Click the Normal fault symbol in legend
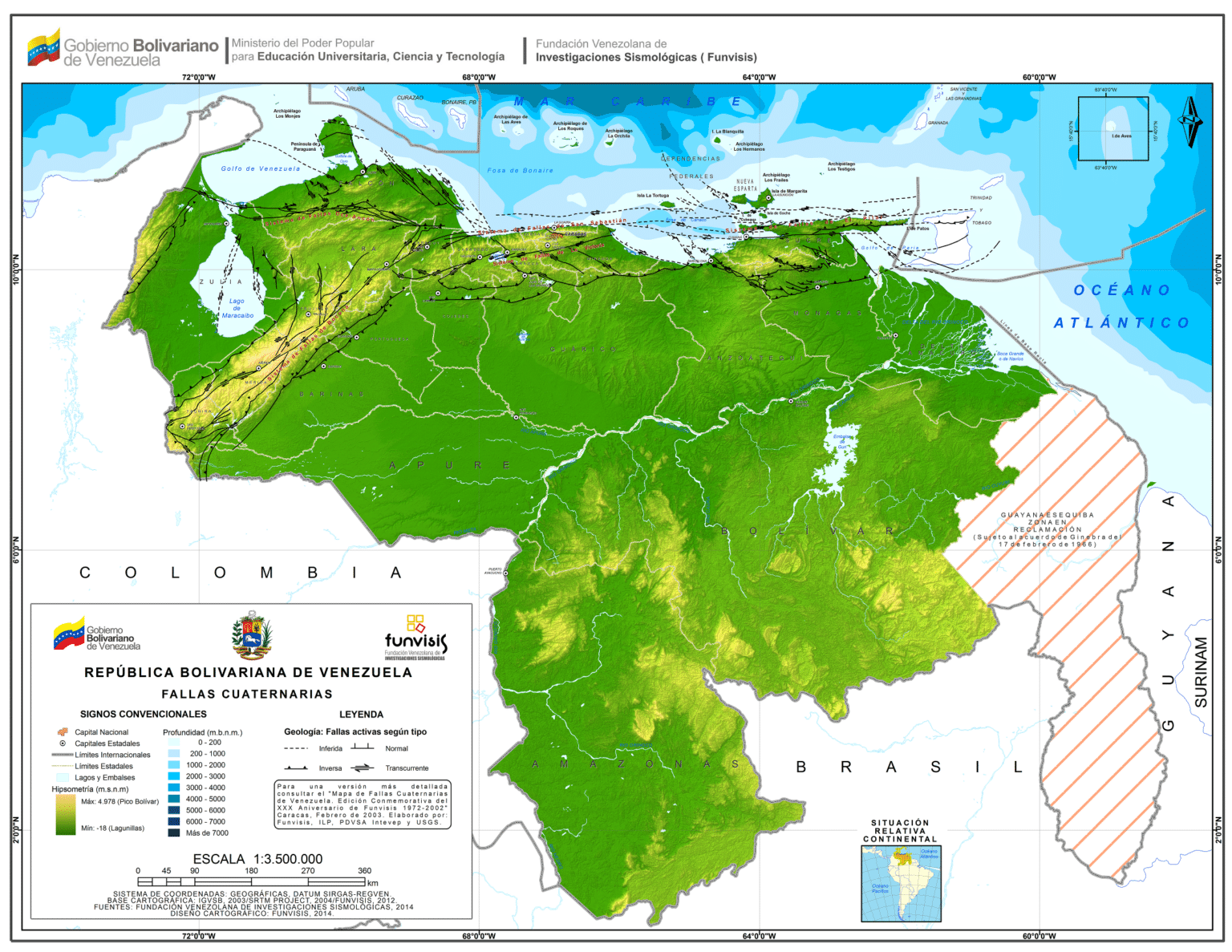The height and width of the screenshot is (952, 1232). coord(363,747)
